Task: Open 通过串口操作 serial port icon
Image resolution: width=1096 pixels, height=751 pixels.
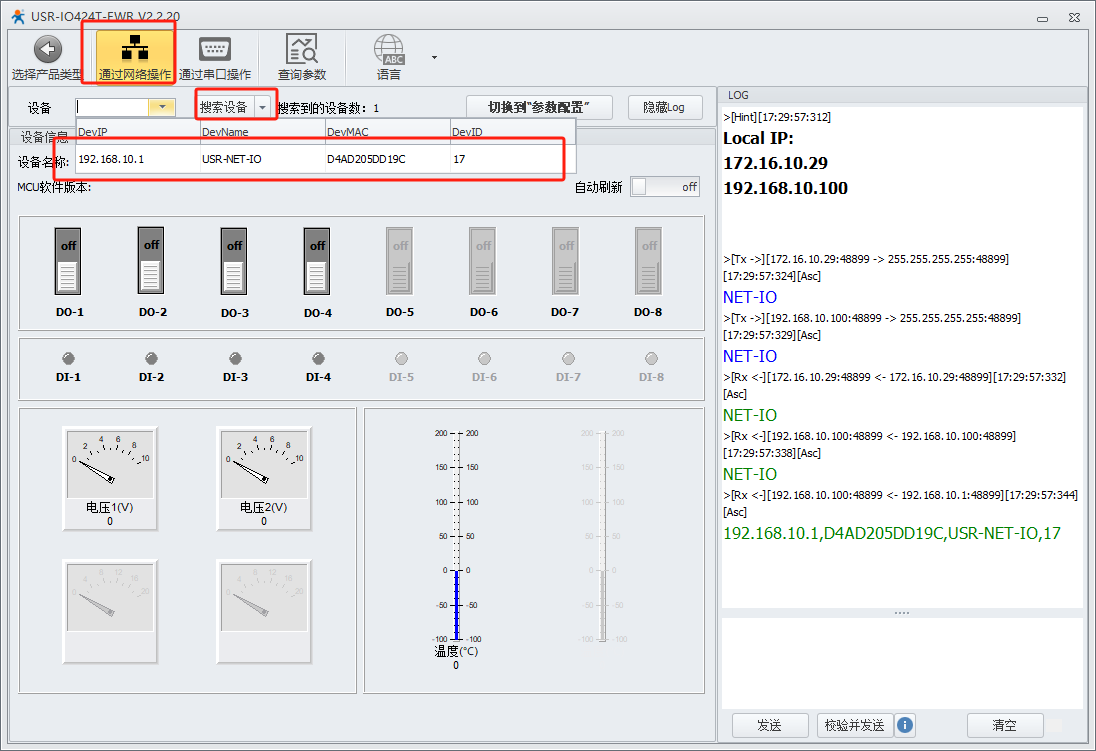Action: [215, 50]
